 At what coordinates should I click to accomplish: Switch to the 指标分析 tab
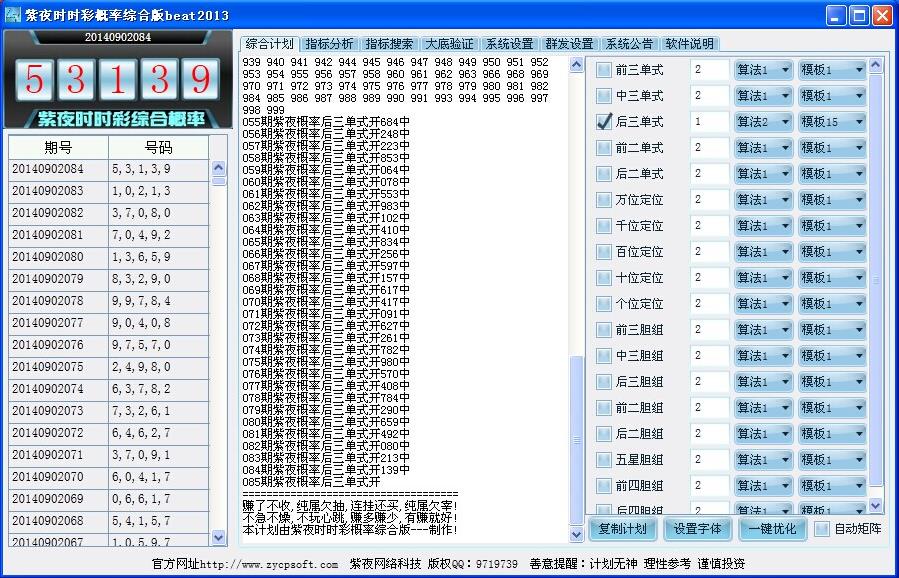[x=329, y=44]
